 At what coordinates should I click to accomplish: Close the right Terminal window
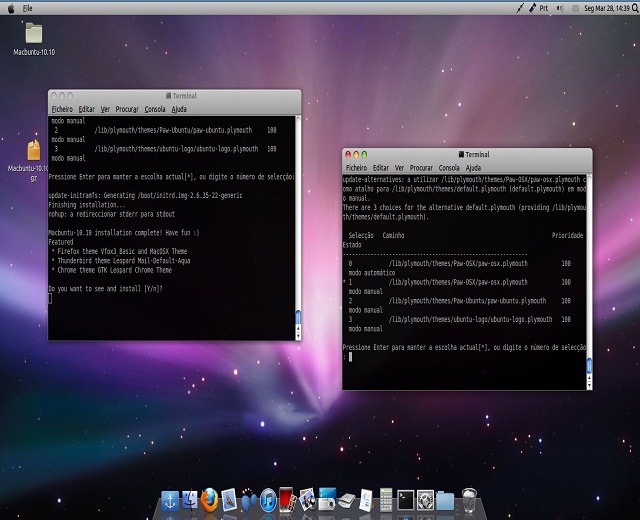click(x=348, y=155)
